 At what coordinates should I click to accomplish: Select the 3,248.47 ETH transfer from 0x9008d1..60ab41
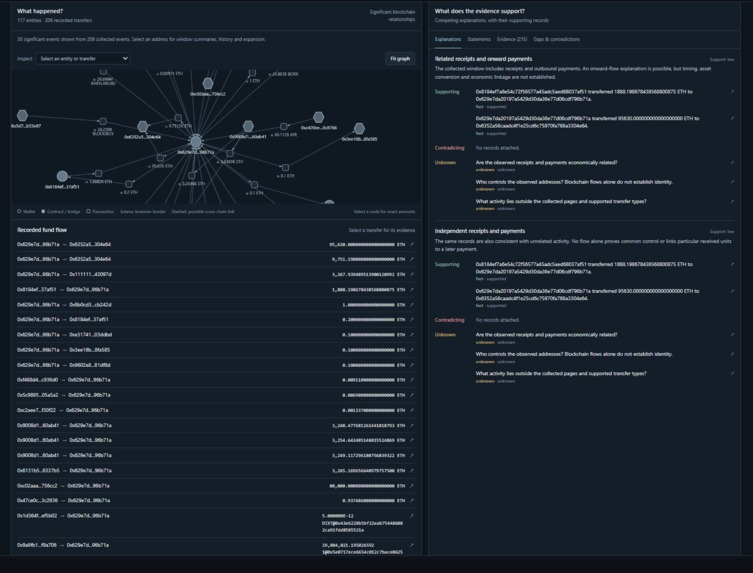[x=216, y=426]
